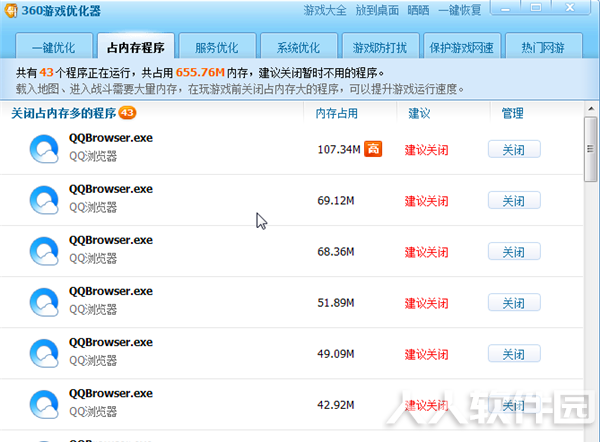600x442 pixels.
Task: Click the 内存占用 column header
Action: pos(337,113)
